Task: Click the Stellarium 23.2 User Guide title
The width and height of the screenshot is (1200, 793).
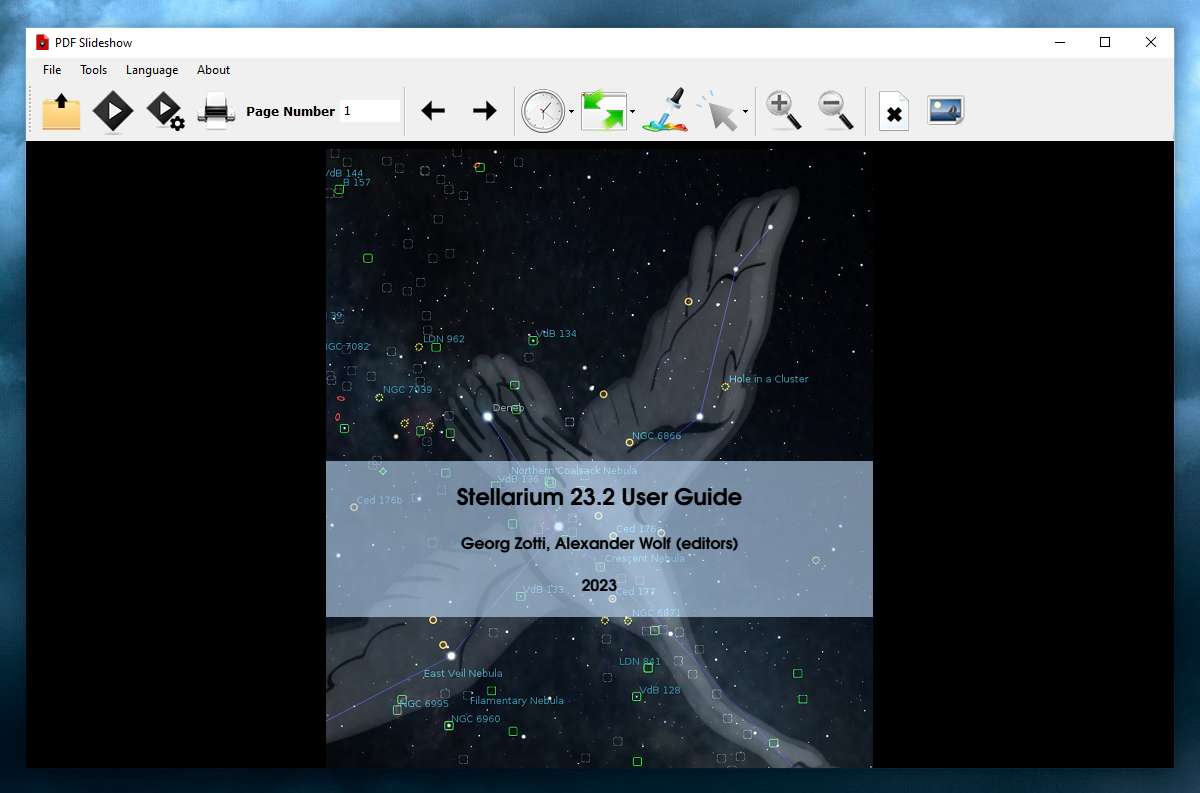Action: coord(599,497)
